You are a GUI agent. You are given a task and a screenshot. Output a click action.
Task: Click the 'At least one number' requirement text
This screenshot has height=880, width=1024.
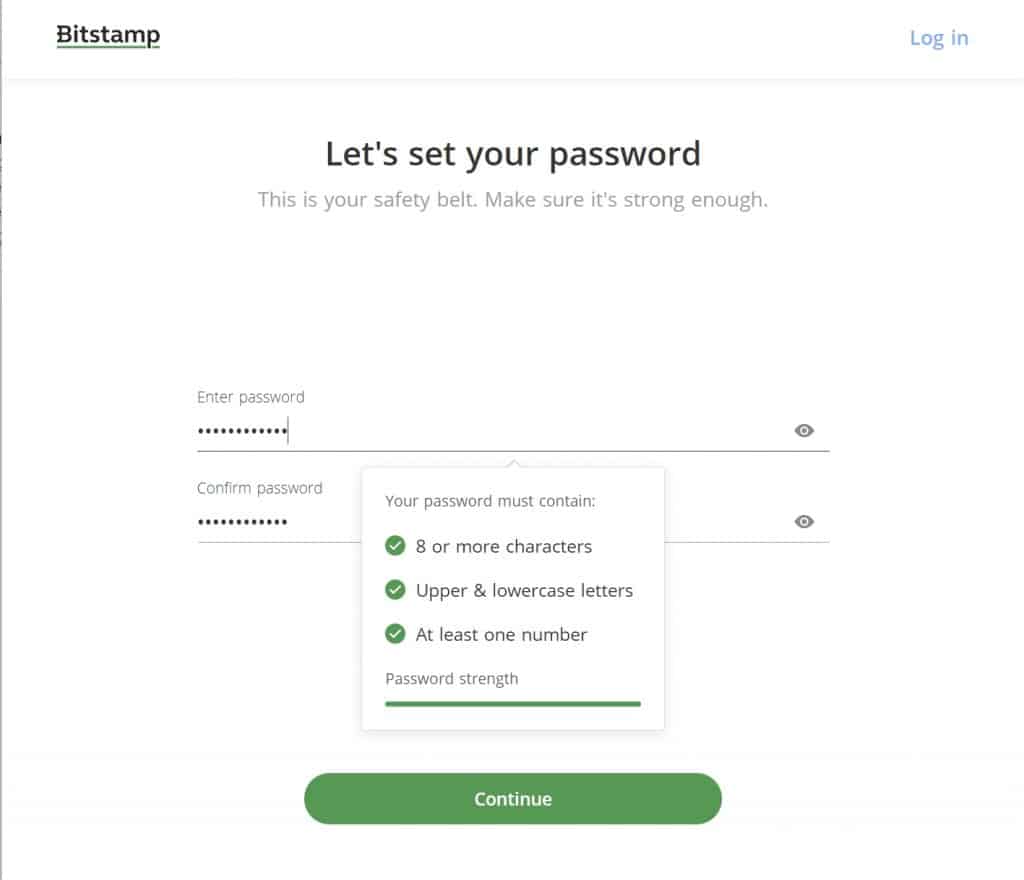[x=501, y=635]
